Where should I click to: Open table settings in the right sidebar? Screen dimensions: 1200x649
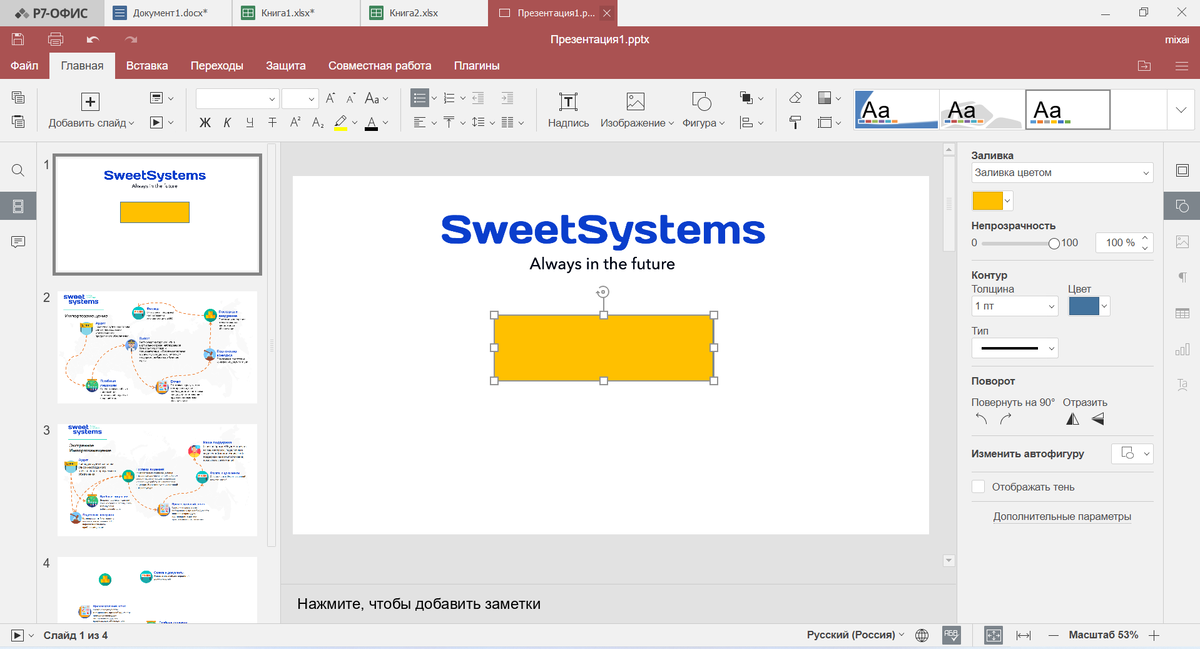point(1182,313)
